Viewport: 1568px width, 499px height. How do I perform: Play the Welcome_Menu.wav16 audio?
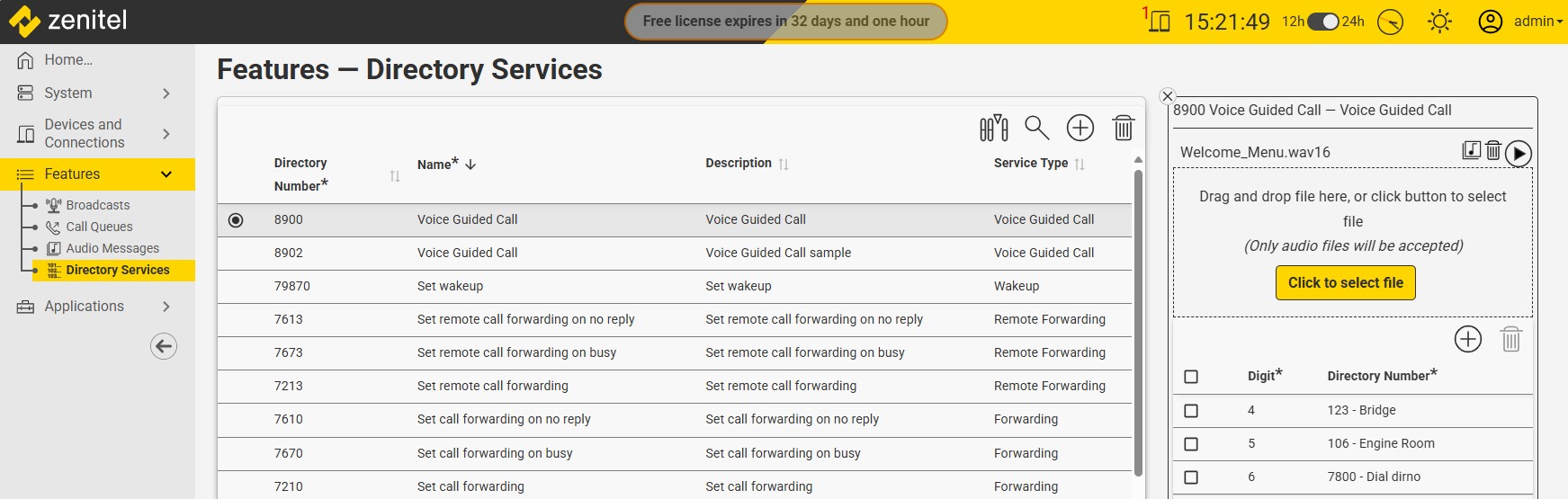1519,154
